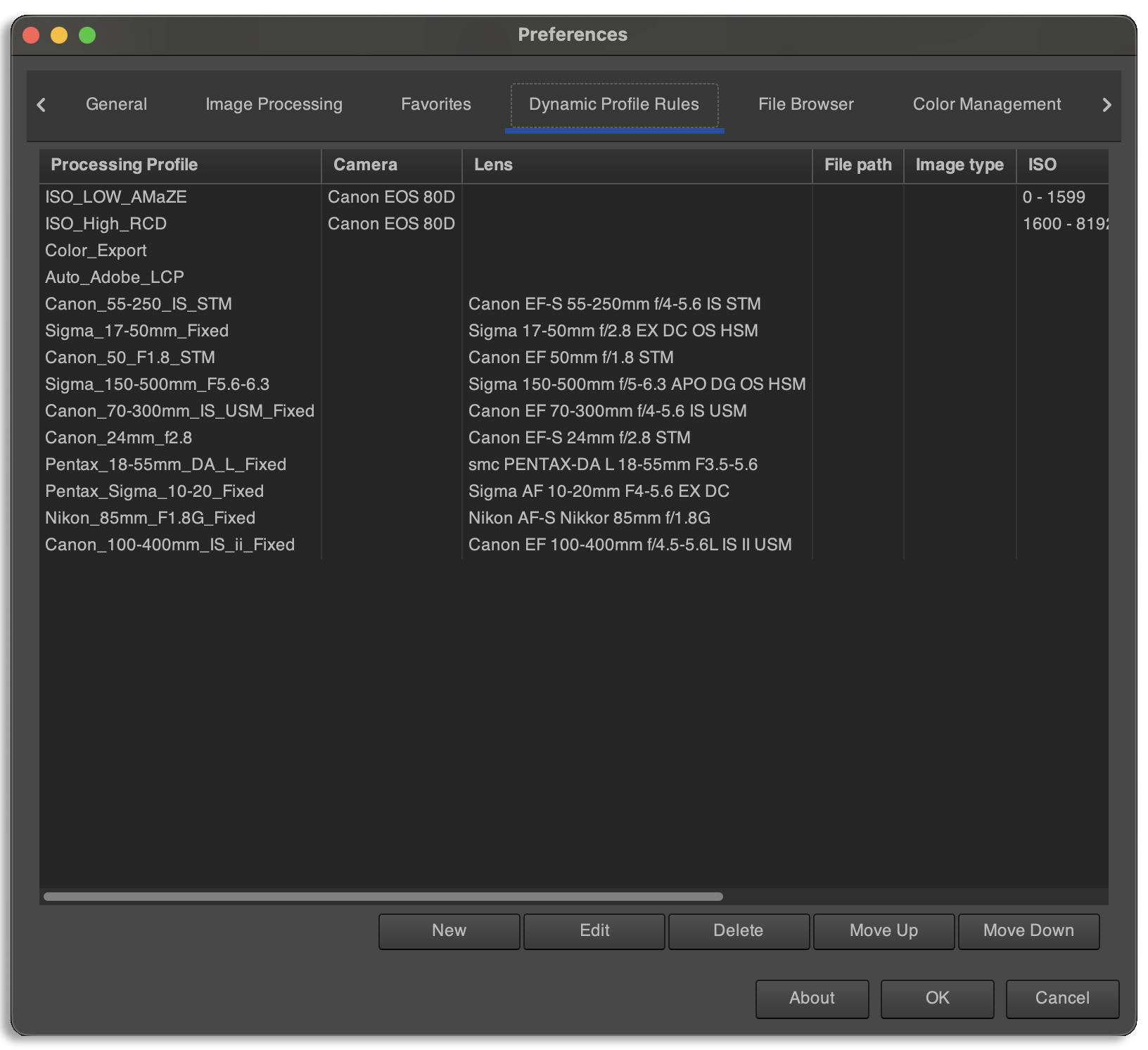Select the Canon_55-250_IS_STM profile
Image resolution: width=1148 pixels, height=1050 pixels.
tap(139, 304)
